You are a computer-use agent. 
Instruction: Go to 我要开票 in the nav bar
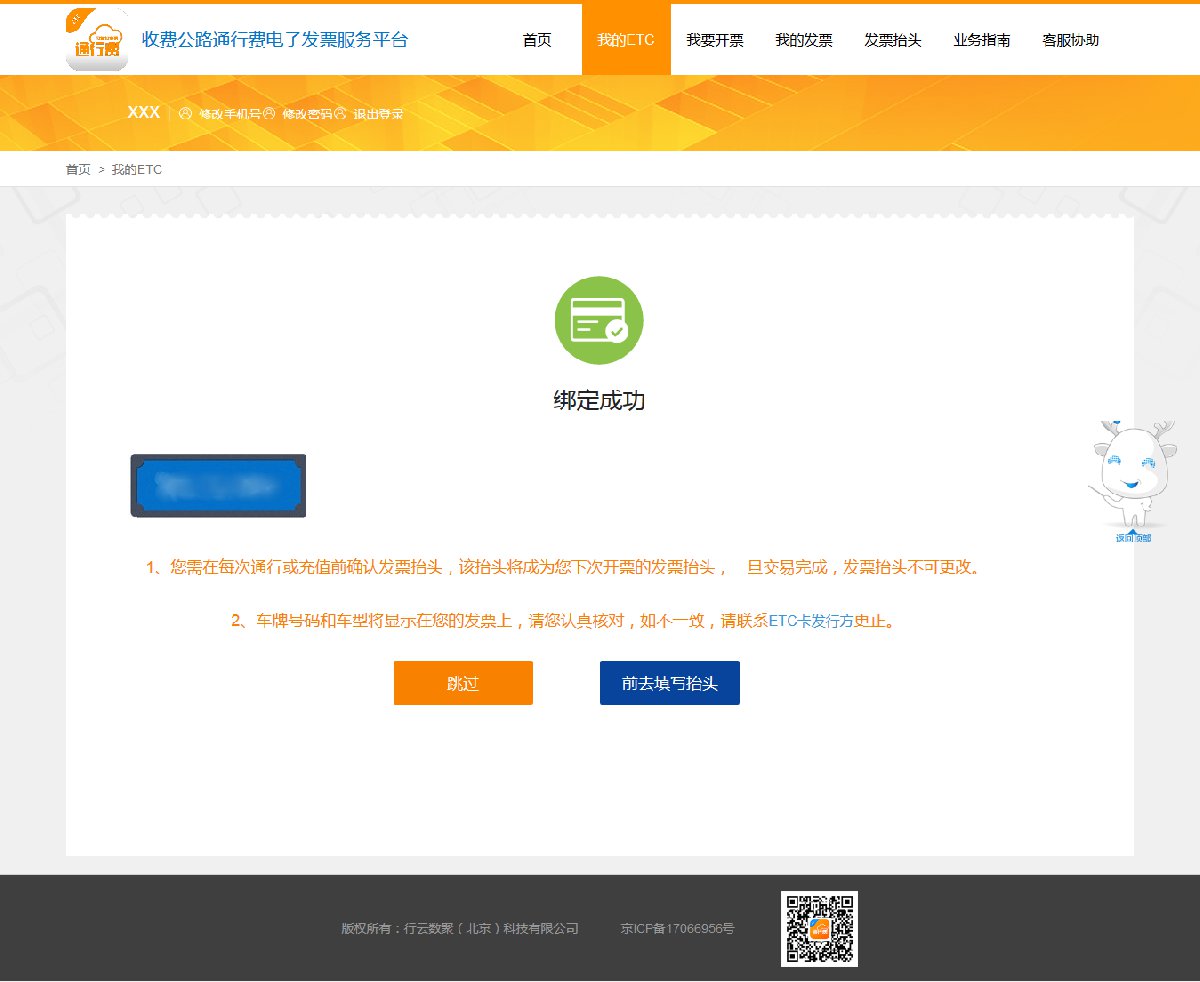(715, 40)
